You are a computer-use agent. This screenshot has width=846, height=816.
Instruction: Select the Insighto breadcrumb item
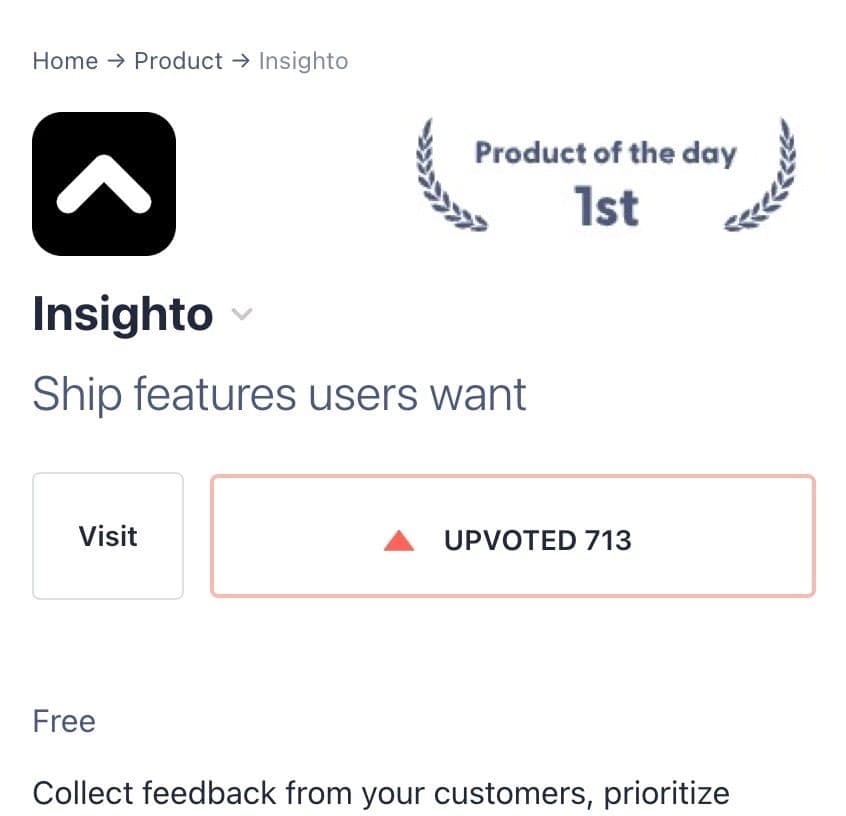303,61
